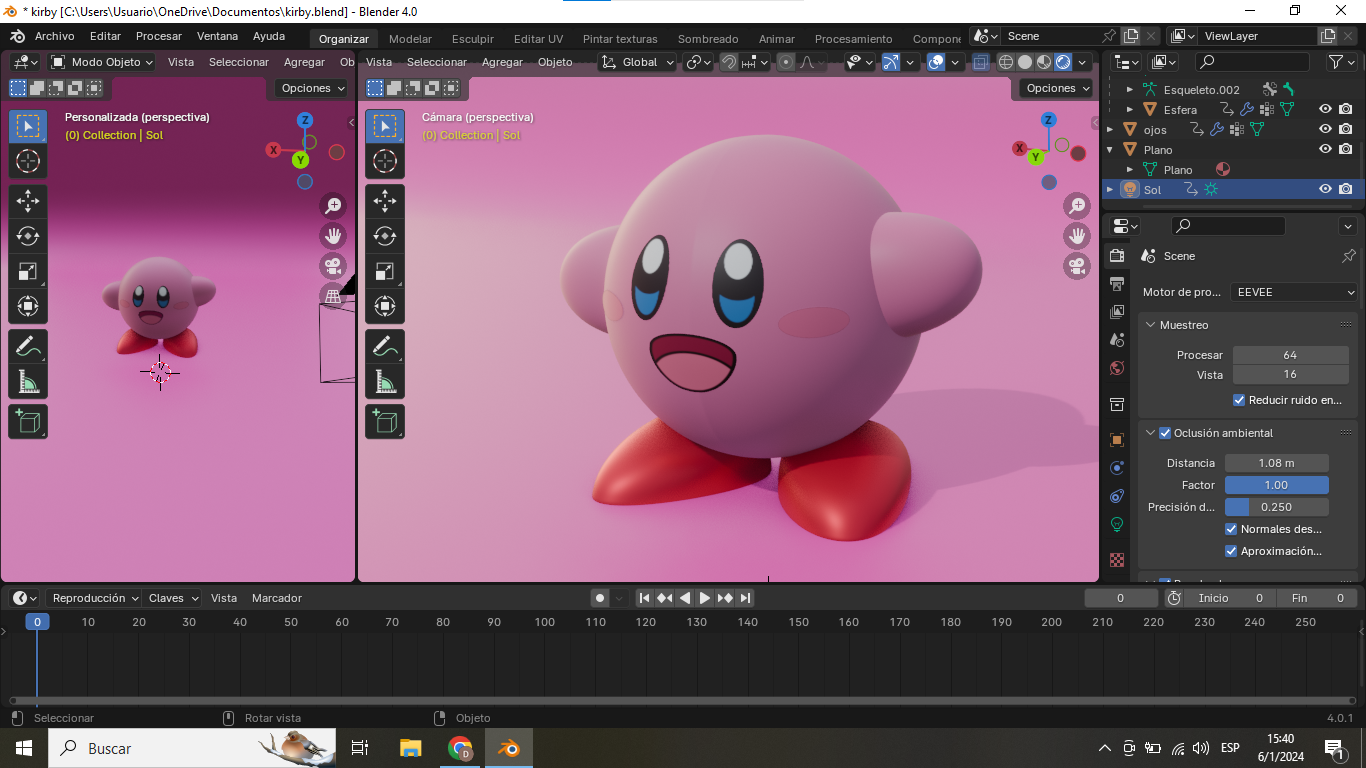Click the Fin frame field in timeline
Viewport: 1366px width, 768px height.
pos(1317,597)
